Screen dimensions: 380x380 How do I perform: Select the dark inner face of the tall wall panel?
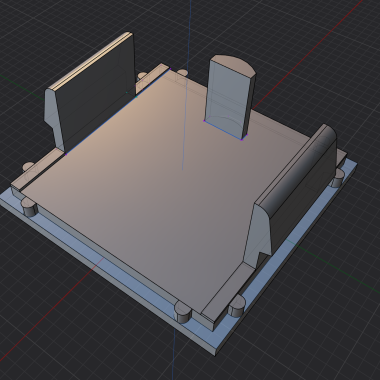pyautogui.click(x=97, y=91)
